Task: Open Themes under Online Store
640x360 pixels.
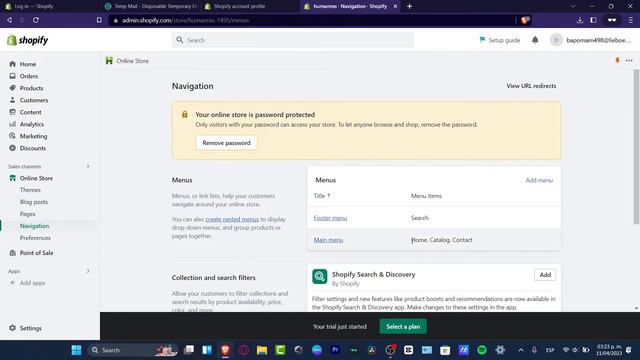Action: pos(30,190)
